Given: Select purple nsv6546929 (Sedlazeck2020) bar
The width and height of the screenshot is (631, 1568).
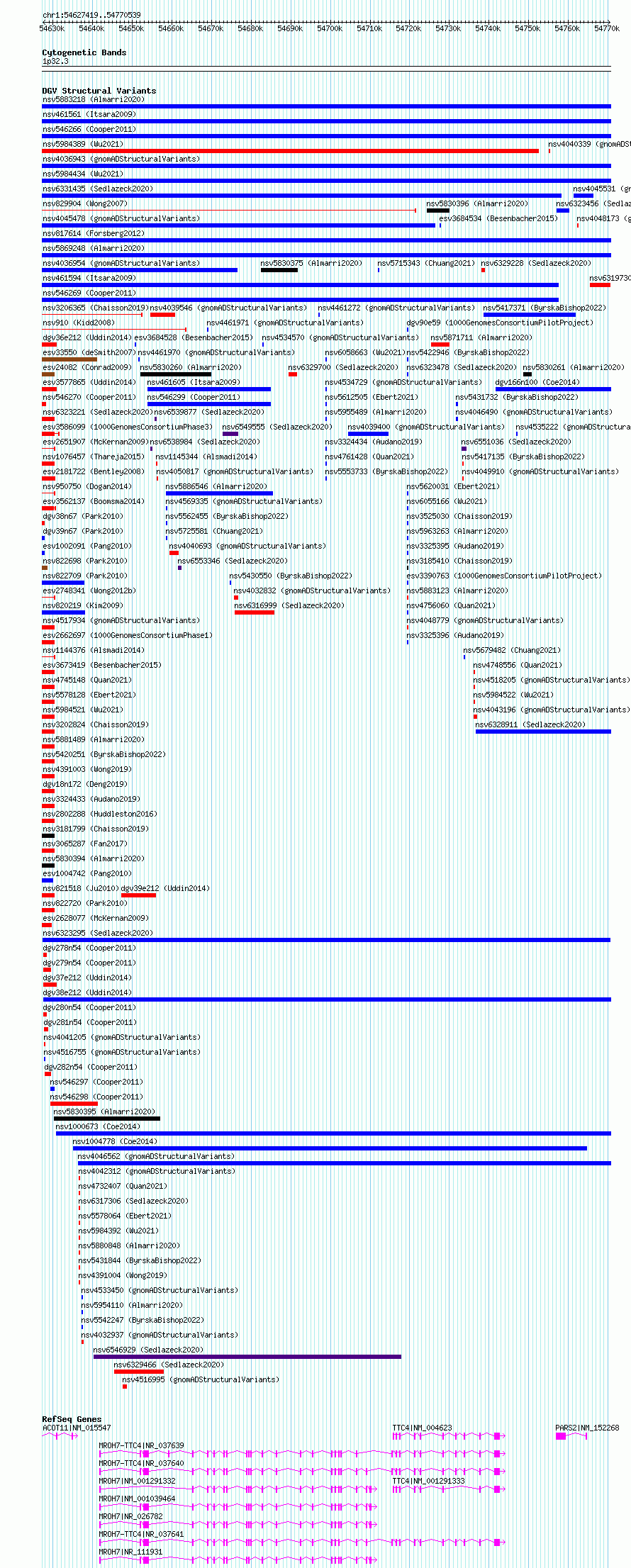Looking at the screenshot, I should click(x=247, y=1357).
